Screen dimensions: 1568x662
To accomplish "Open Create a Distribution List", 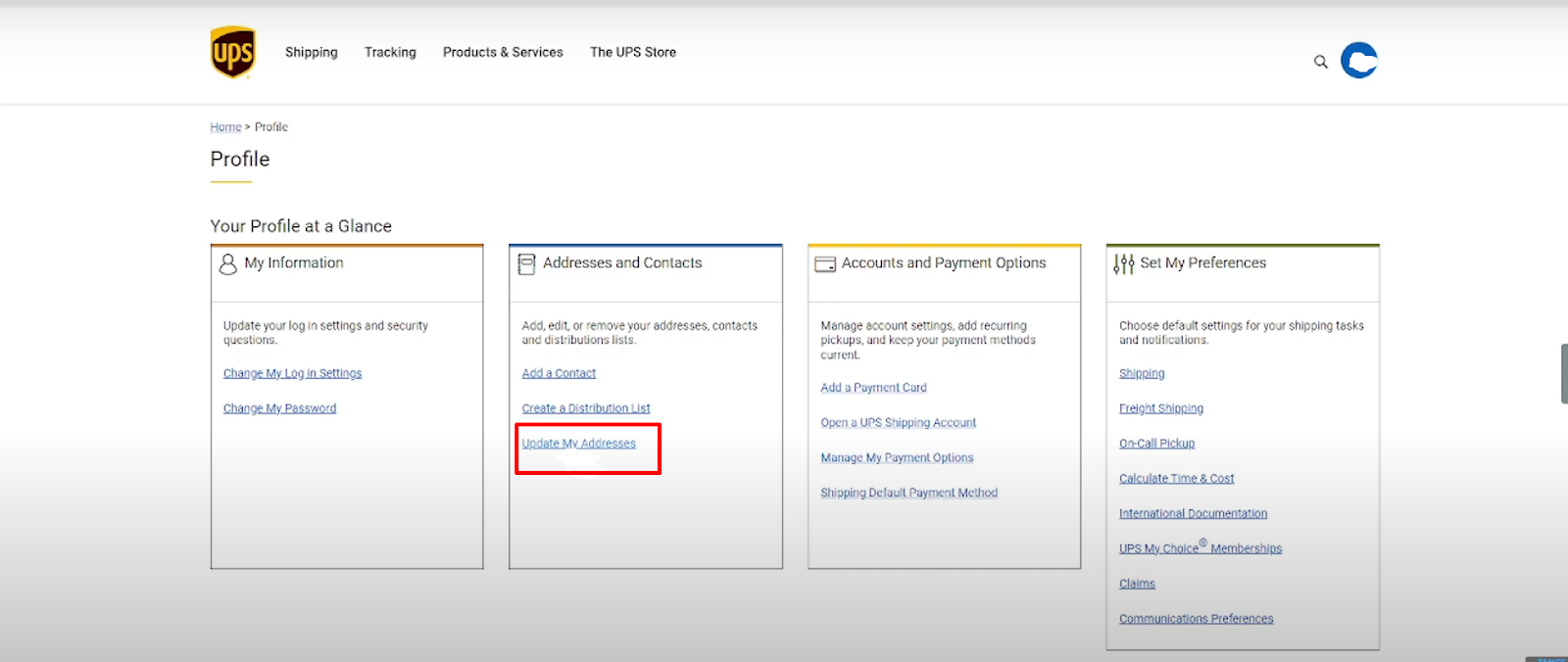I will (586, 408).
